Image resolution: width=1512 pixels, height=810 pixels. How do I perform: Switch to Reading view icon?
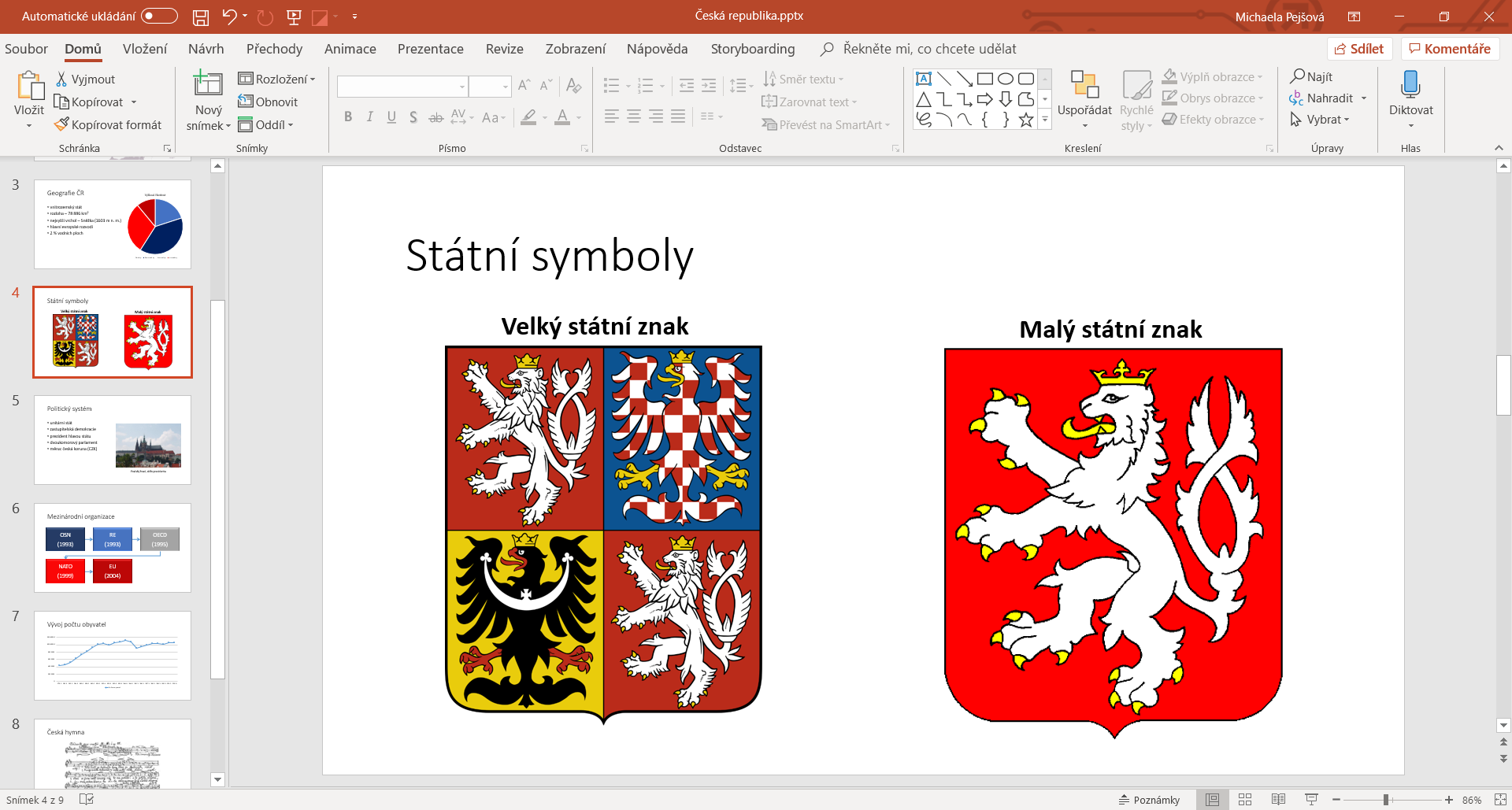point(1278,800)
